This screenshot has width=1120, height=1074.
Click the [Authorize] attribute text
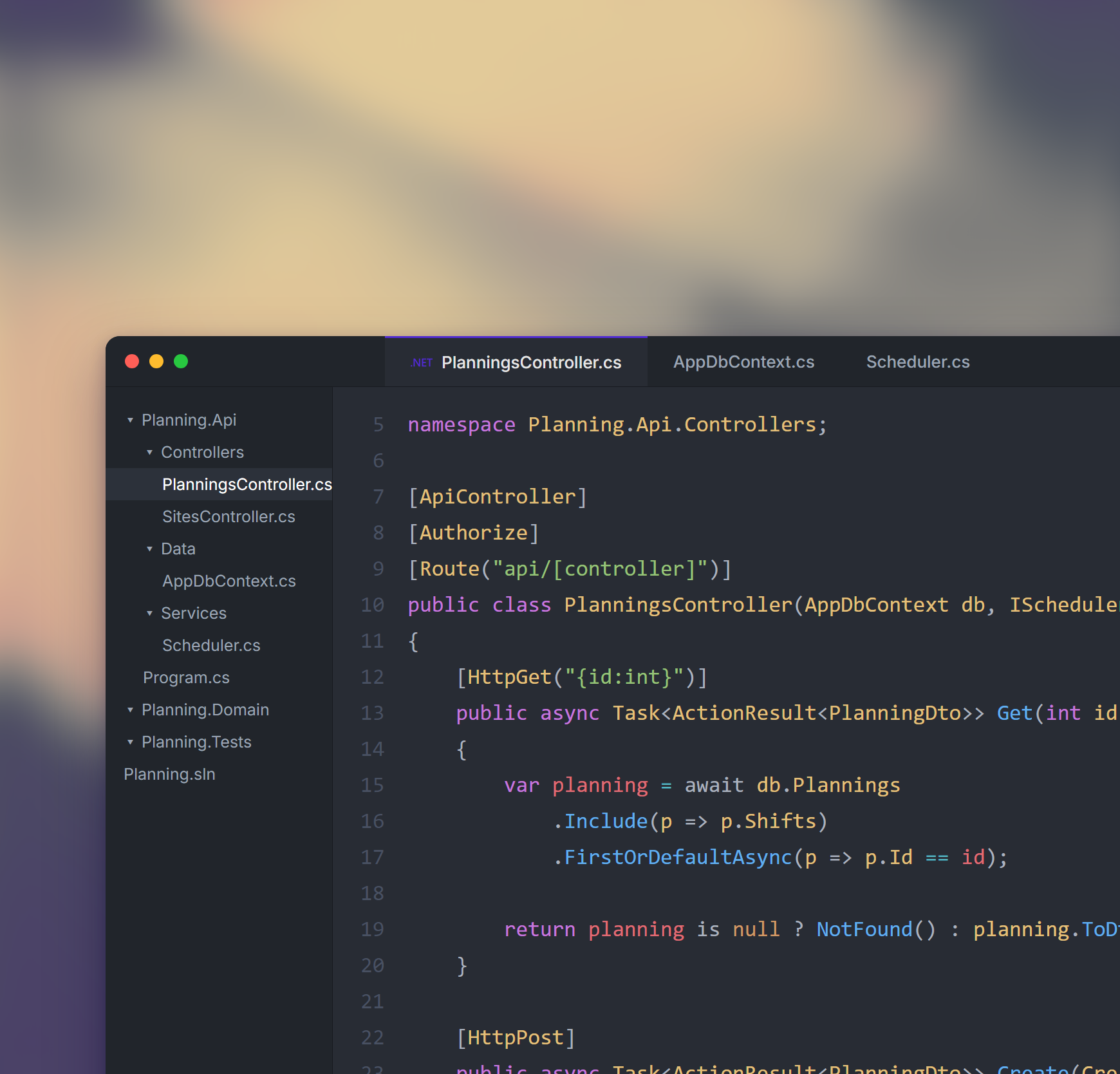[474, 532]
